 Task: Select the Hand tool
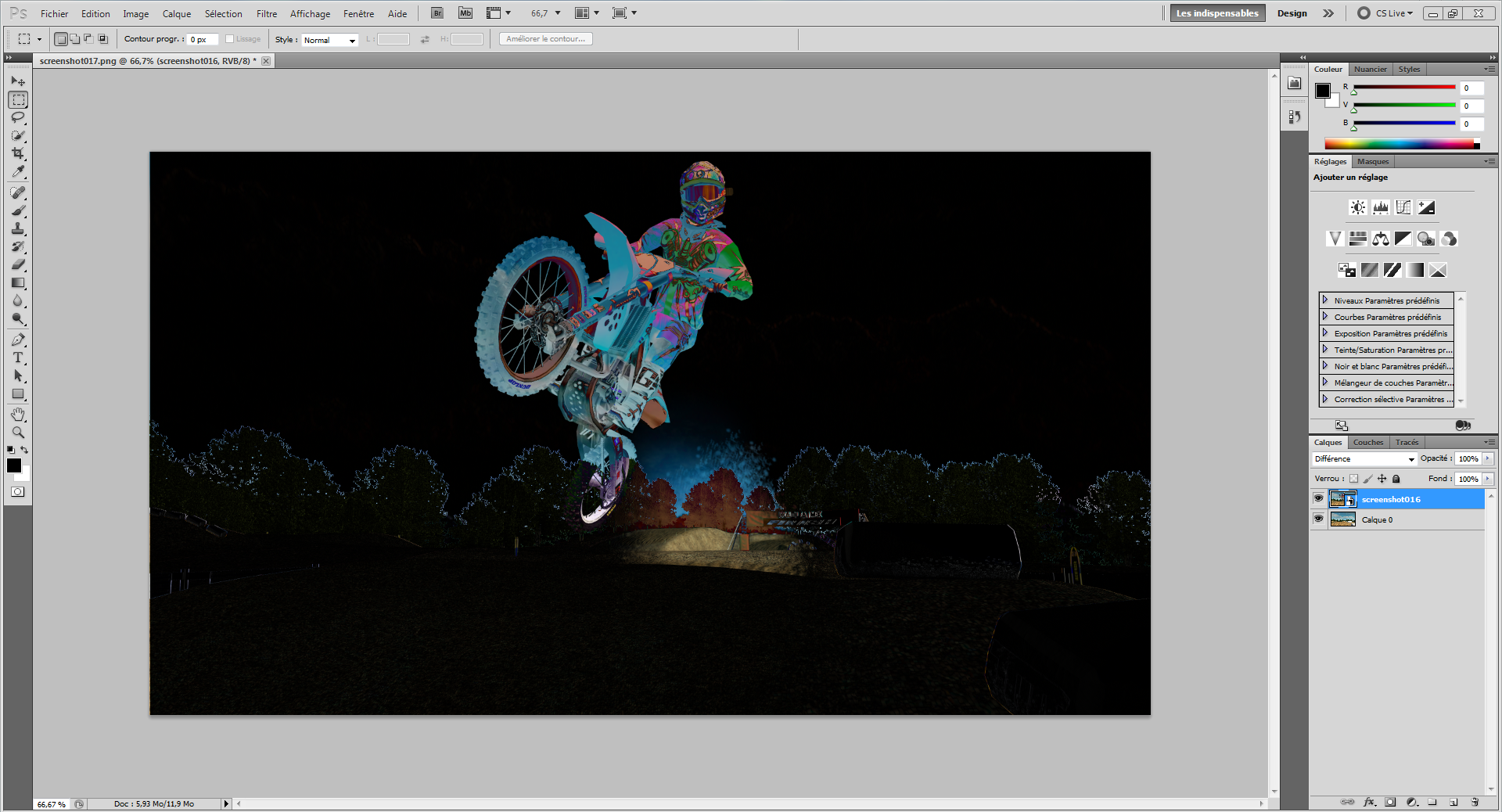click(18, 414)
